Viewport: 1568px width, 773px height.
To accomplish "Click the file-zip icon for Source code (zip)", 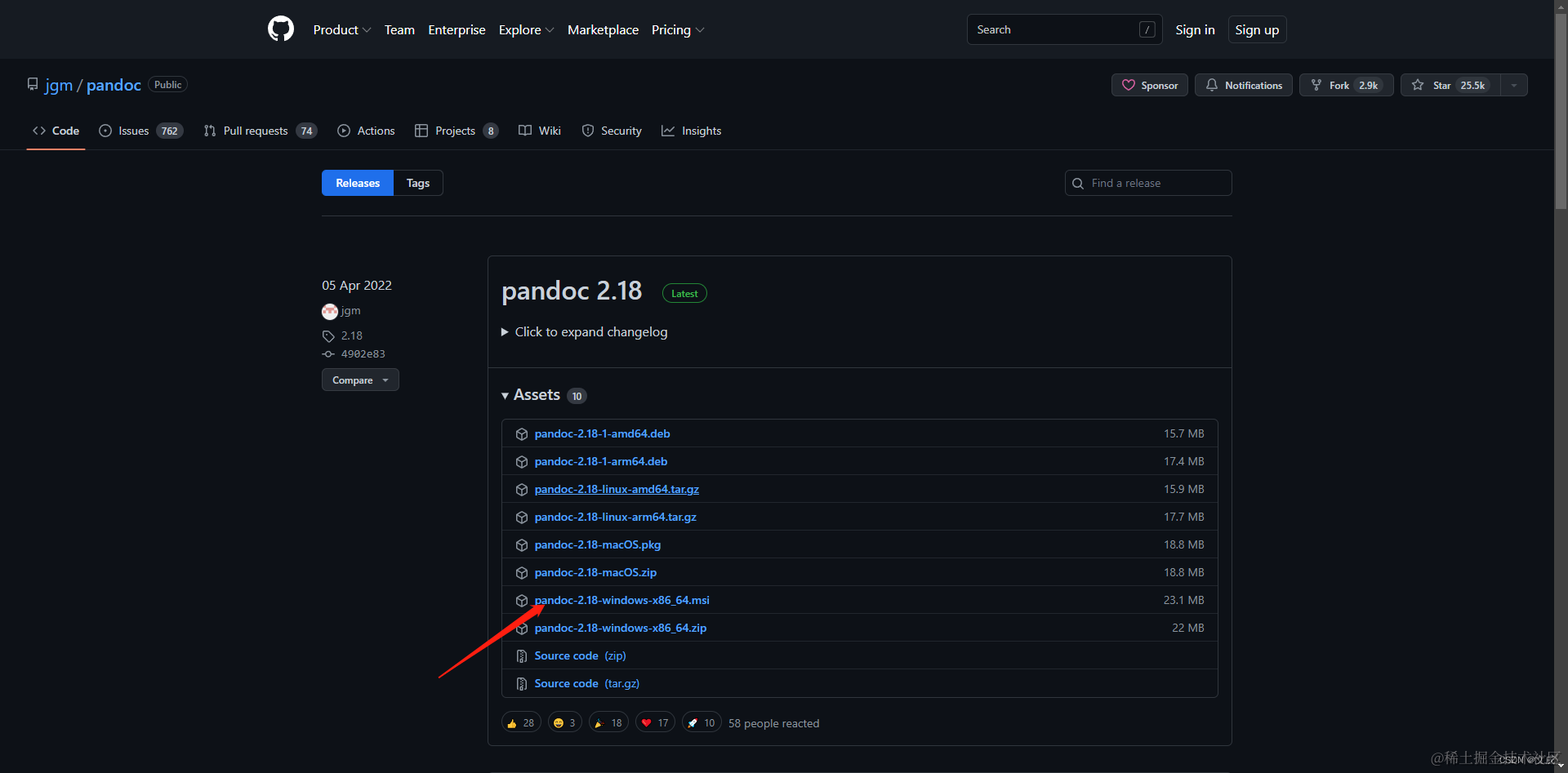I will pyautogui.click(x=522, y=656).
